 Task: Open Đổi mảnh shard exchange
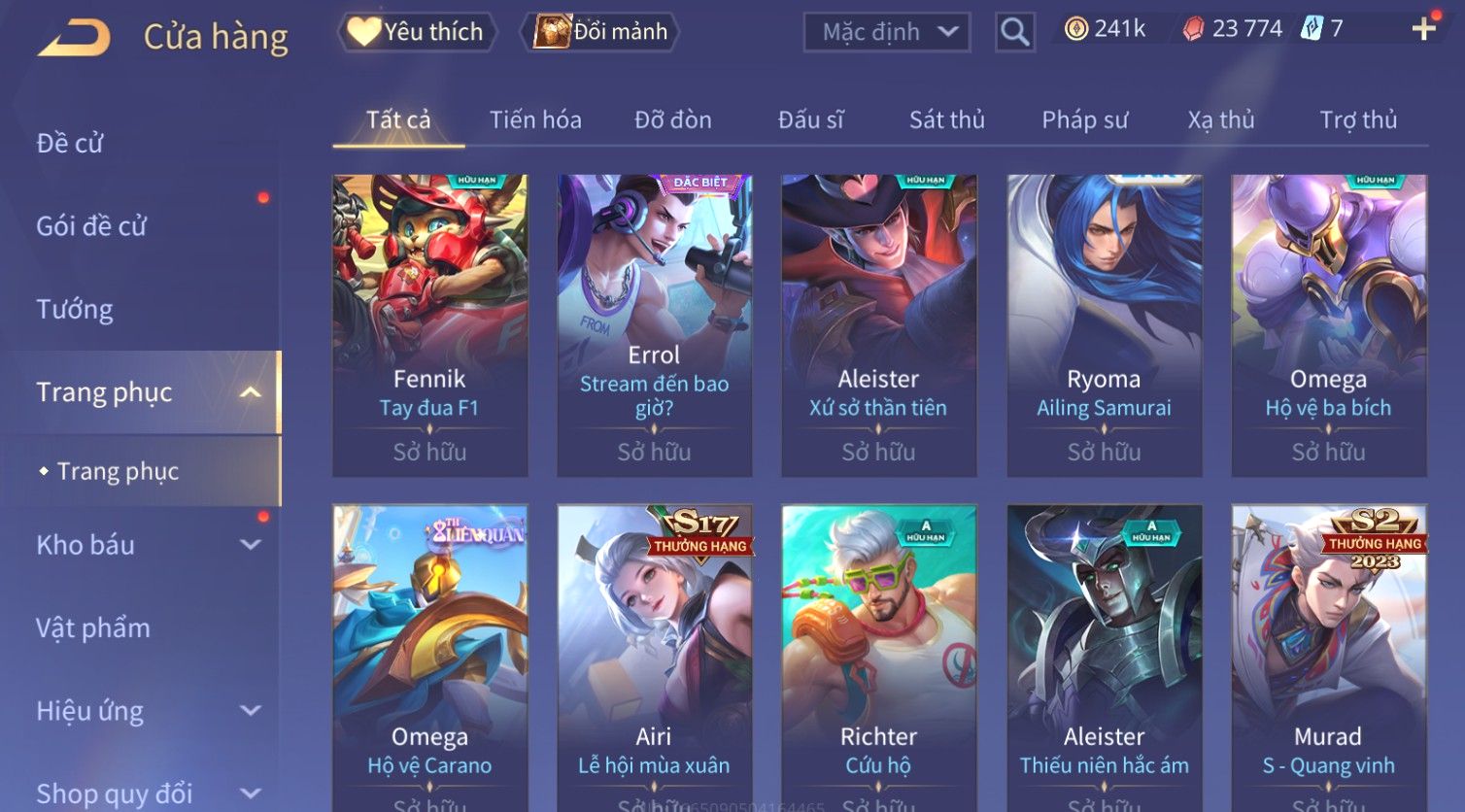(599, 32)
